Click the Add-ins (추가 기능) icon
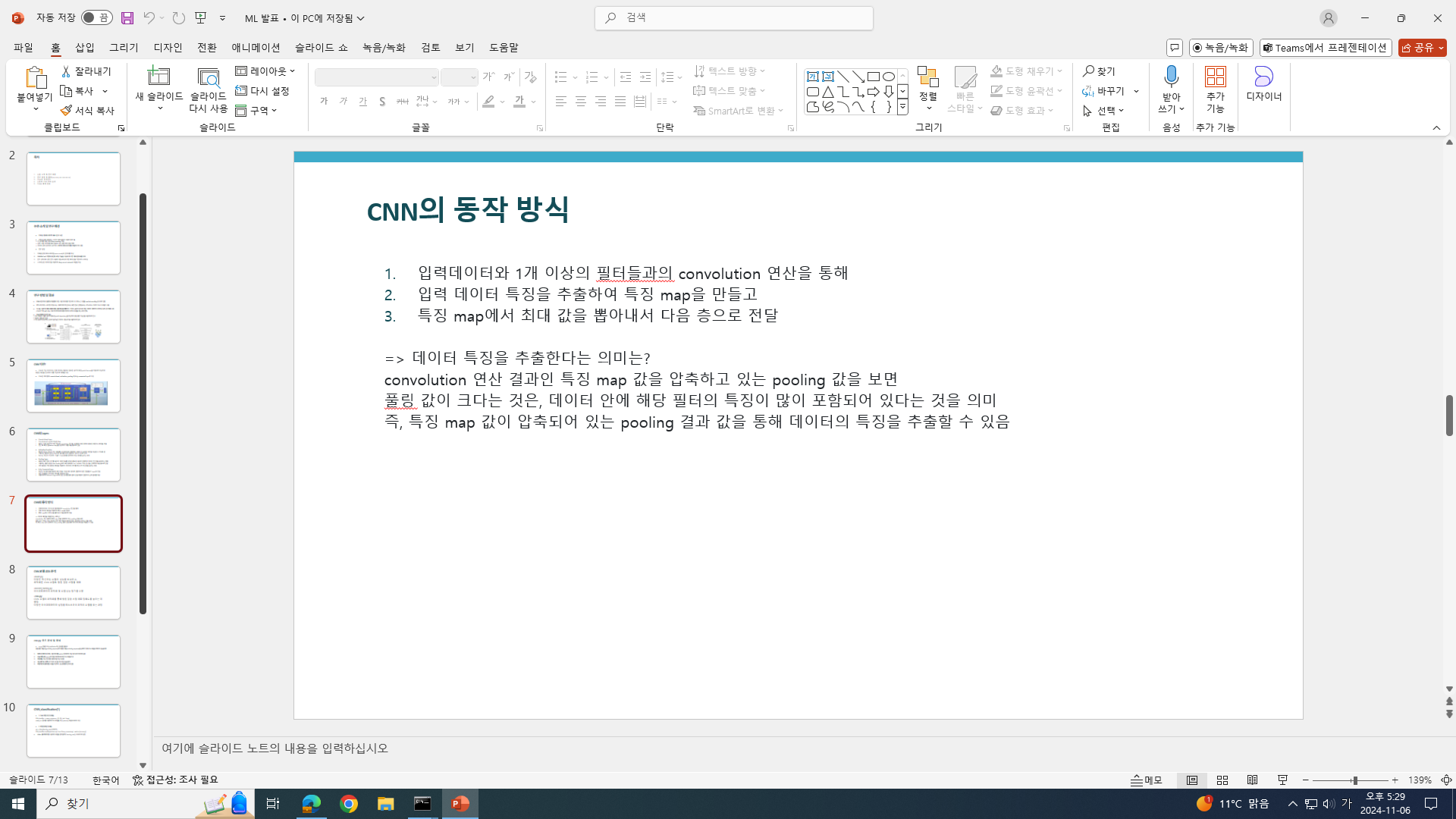 [x=1215, y=77]
